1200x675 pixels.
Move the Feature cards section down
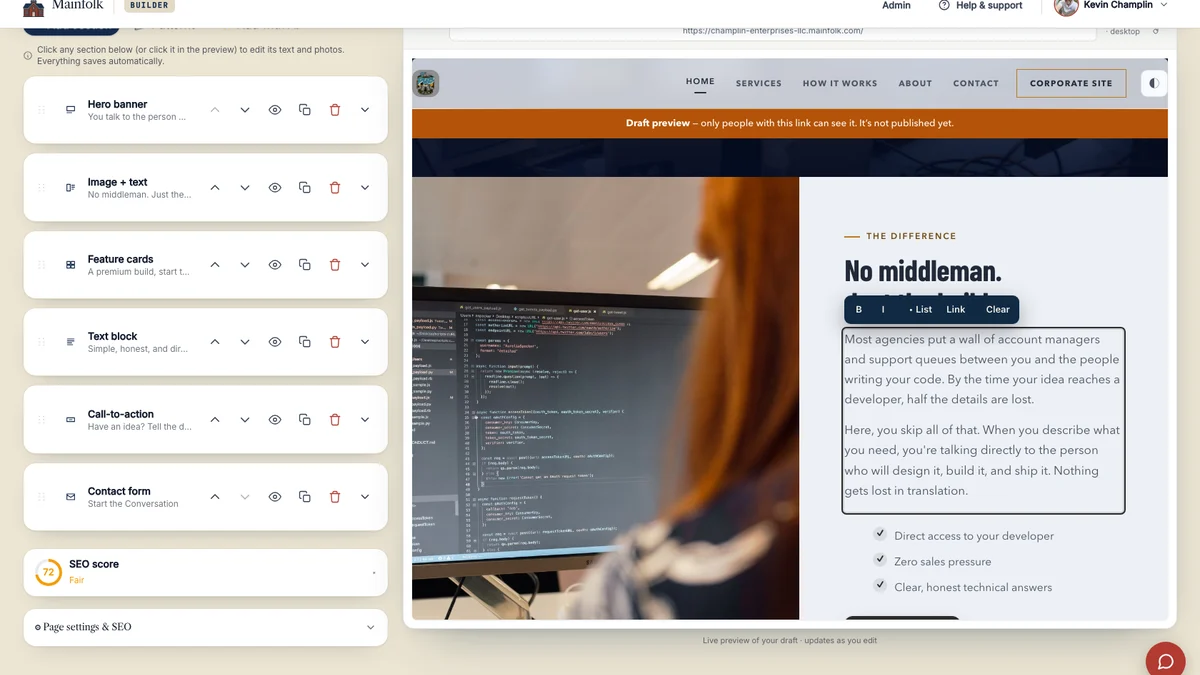click(x=245, y=265)
